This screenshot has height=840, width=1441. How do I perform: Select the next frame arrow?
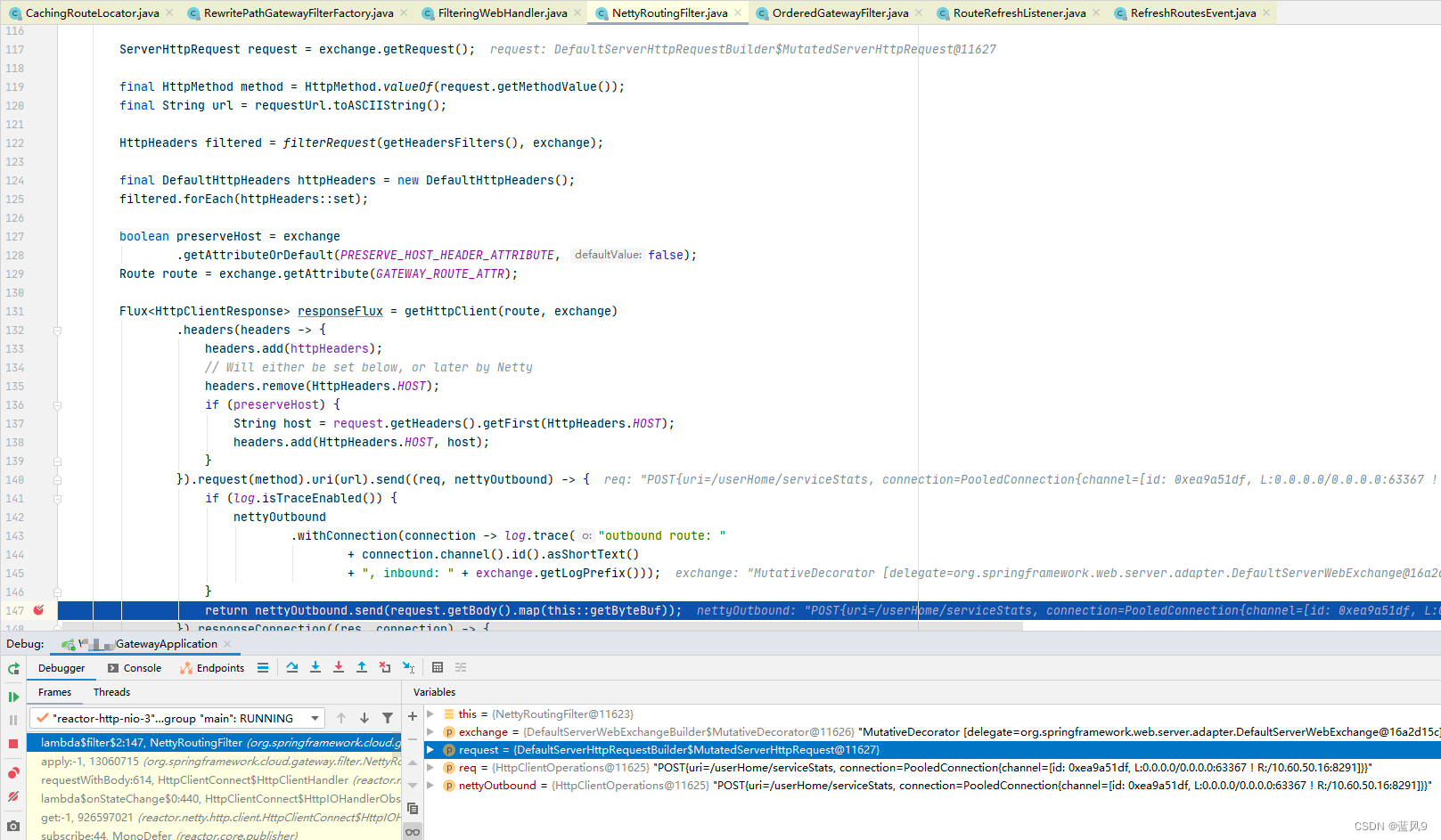pos(364,718)
